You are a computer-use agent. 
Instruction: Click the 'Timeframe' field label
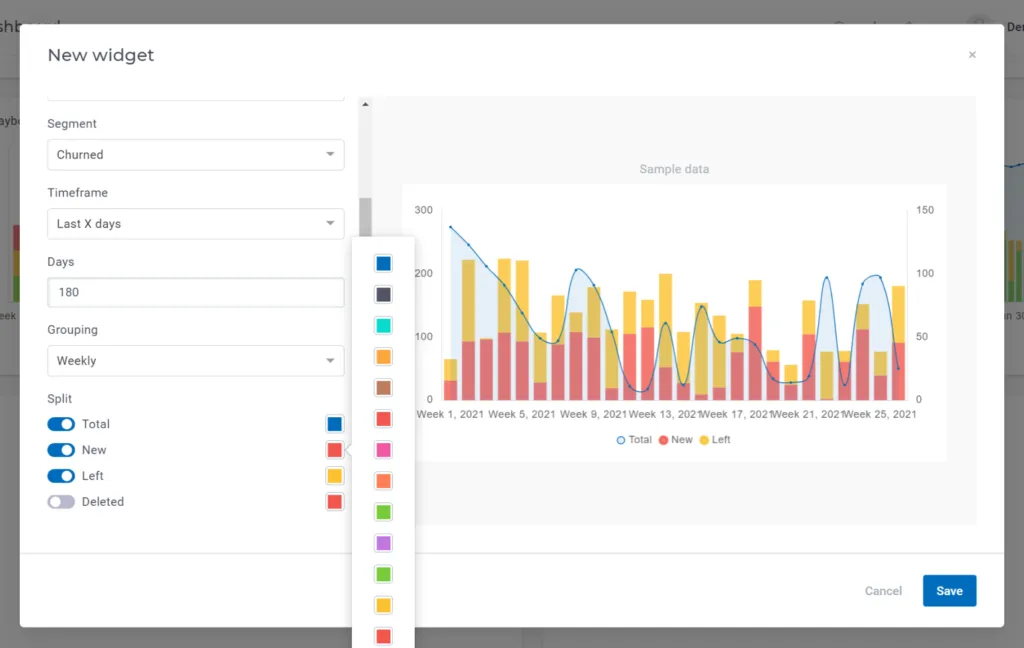[x=77, y=193]
